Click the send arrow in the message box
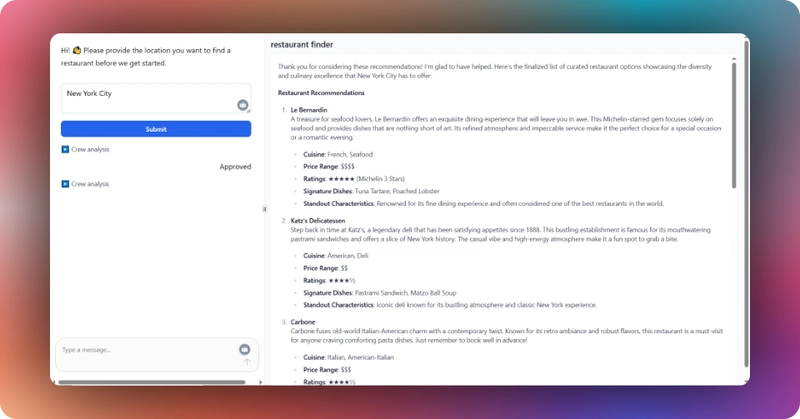Screen dimensions: 800x419 (247, 362)
